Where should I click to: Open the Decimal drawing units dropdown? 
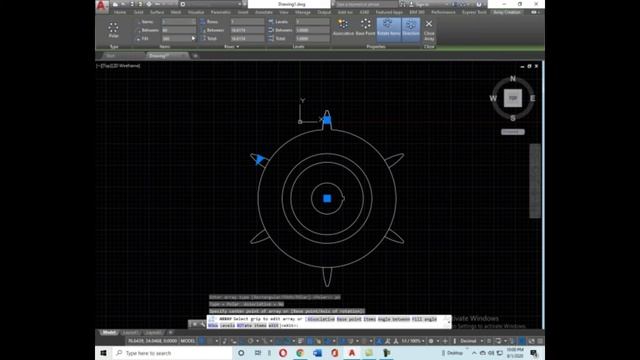coord(470,341)
